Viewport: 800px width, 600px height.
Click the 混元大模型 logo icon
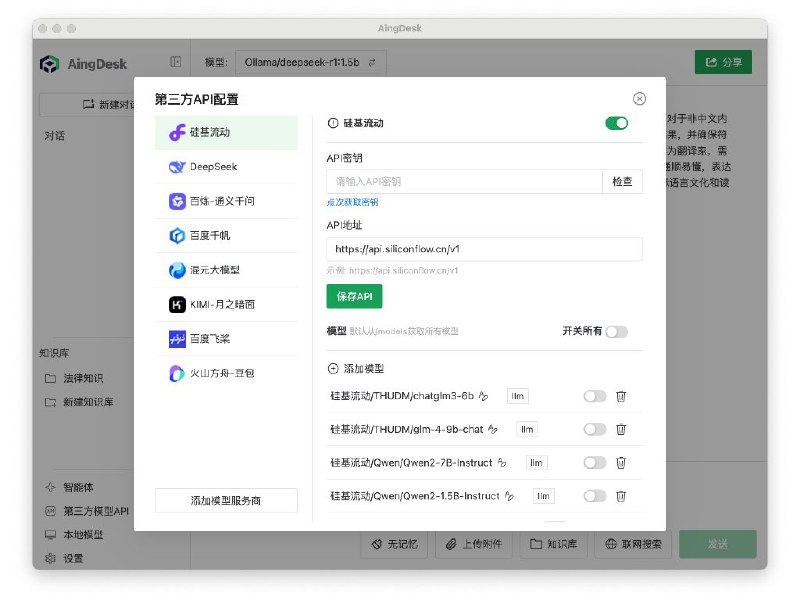tap(177, 270)
